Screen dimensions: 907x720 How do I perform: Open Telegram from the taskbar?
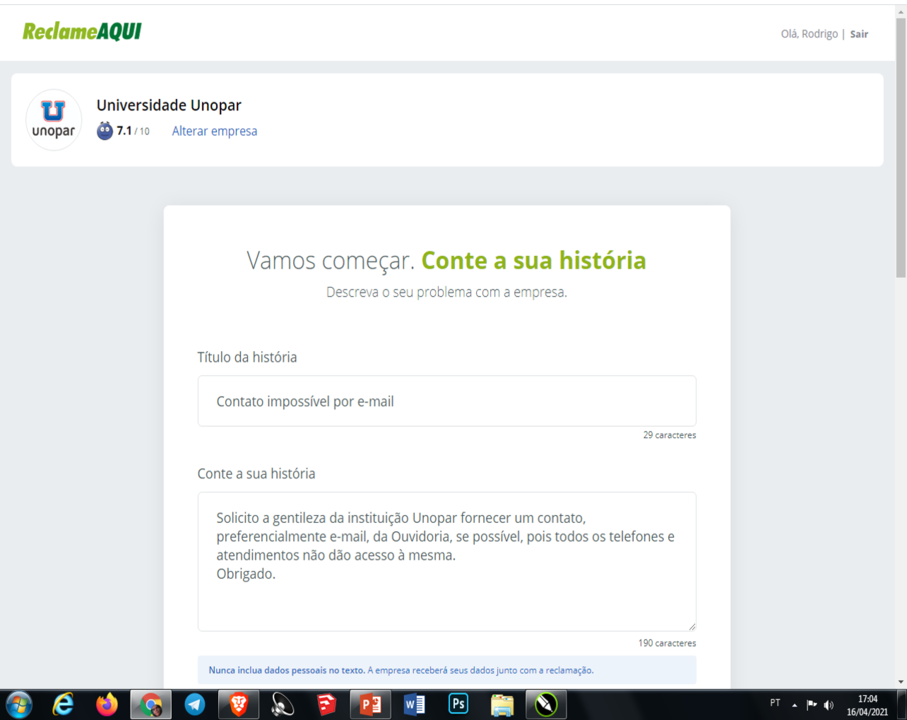[x=194, y=705]
